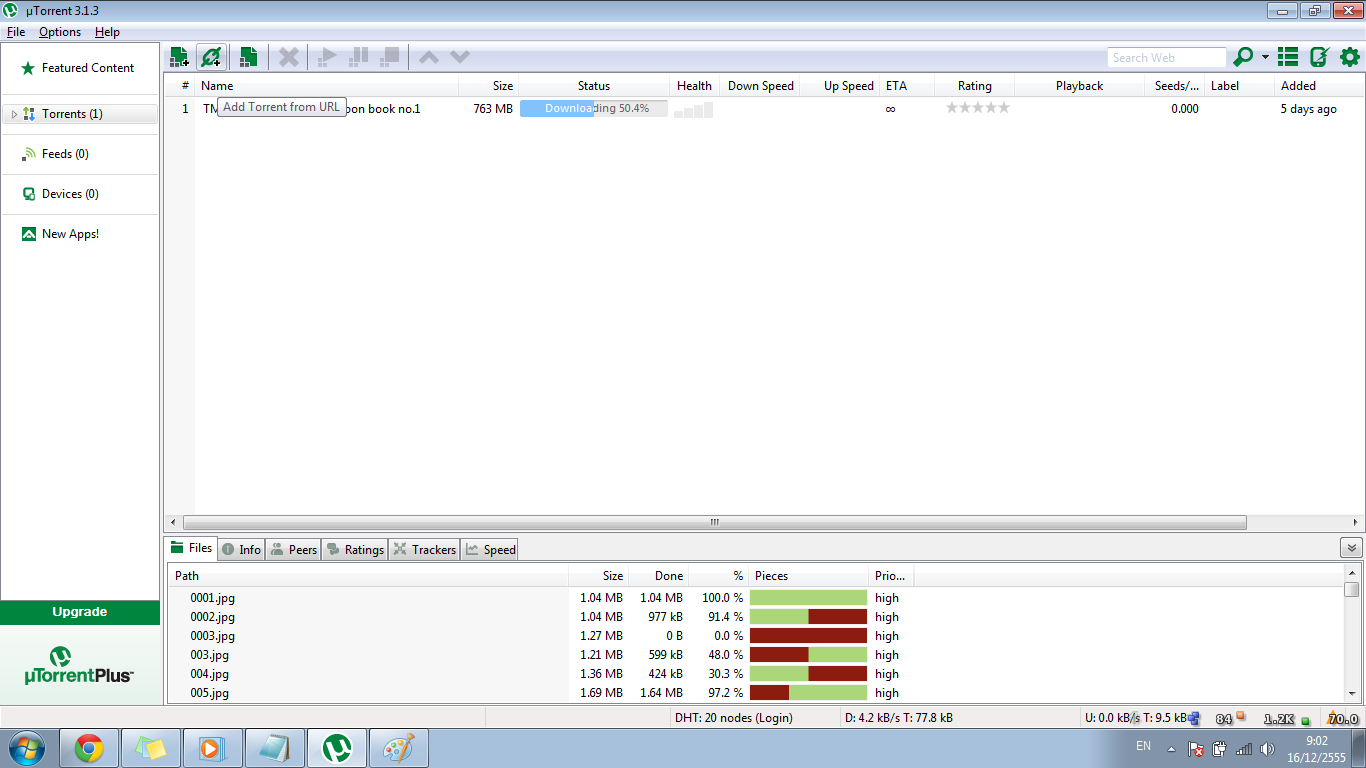The height and width of the screenshot is (768, 1366).
Task: Select Featured Content in sidebar
Action: pos(80,68)
